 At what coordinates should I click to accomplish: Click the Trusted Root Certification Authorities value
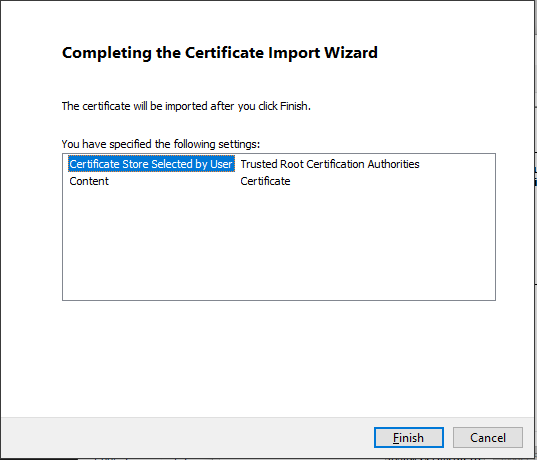pyautogui.click(x=330, y=164)
